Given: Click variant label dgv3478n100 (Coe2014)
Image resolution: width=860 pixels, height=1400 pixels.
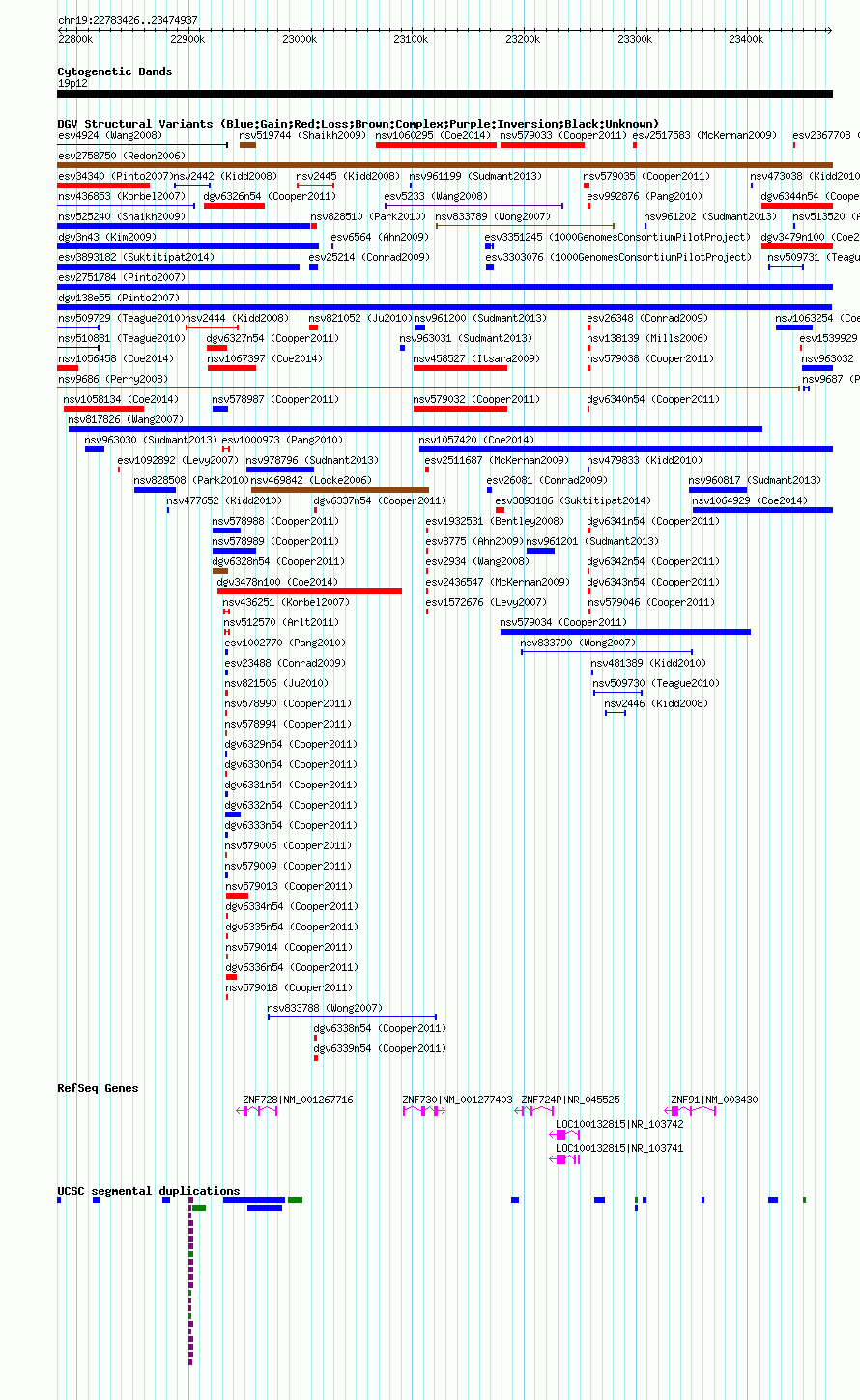Looking at the screenshot, I should pyautogui.click(x=277, y=582).
